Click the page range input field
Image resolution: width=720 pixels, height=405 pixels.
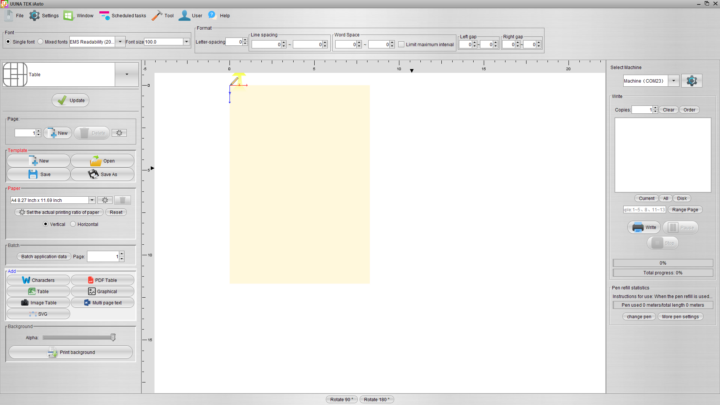644,209
